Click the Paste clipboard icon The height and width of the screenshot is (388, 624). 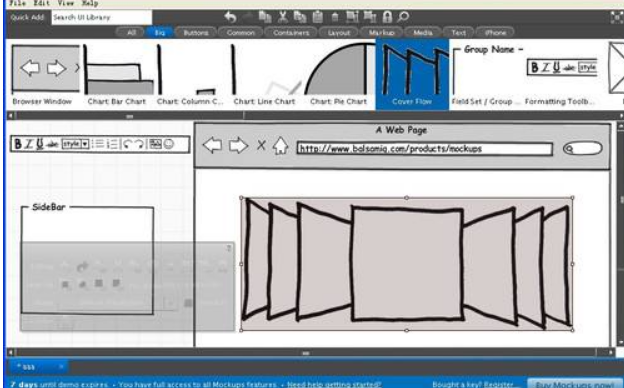(318, 17)
